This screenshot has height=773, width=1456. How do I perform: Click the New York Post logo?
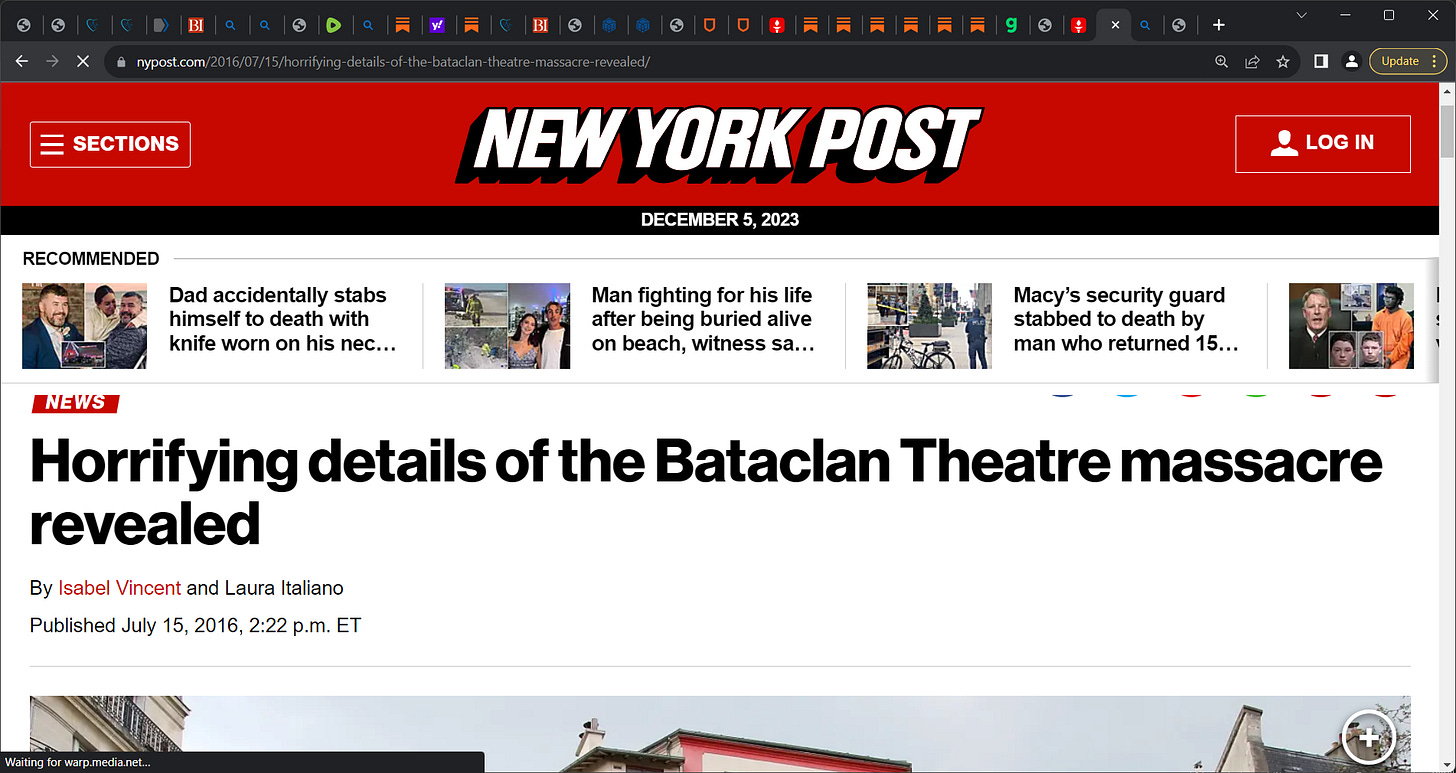pos(719,143)
